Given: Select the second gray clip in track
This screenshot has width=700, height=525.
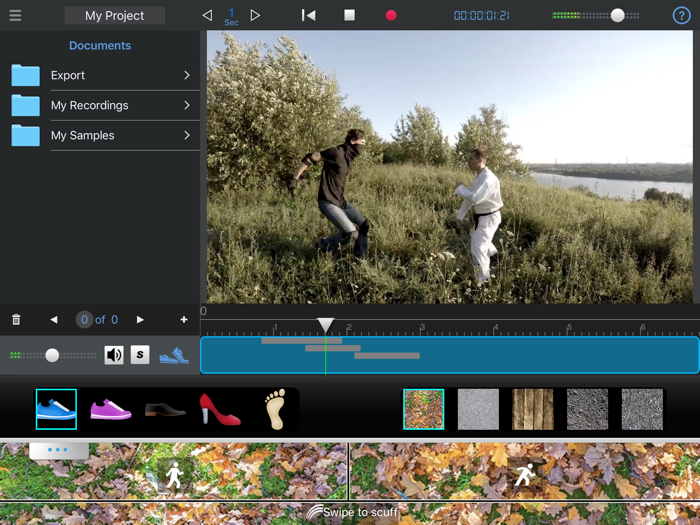Looking at the screenshot, I should click(x=333, y=348).
